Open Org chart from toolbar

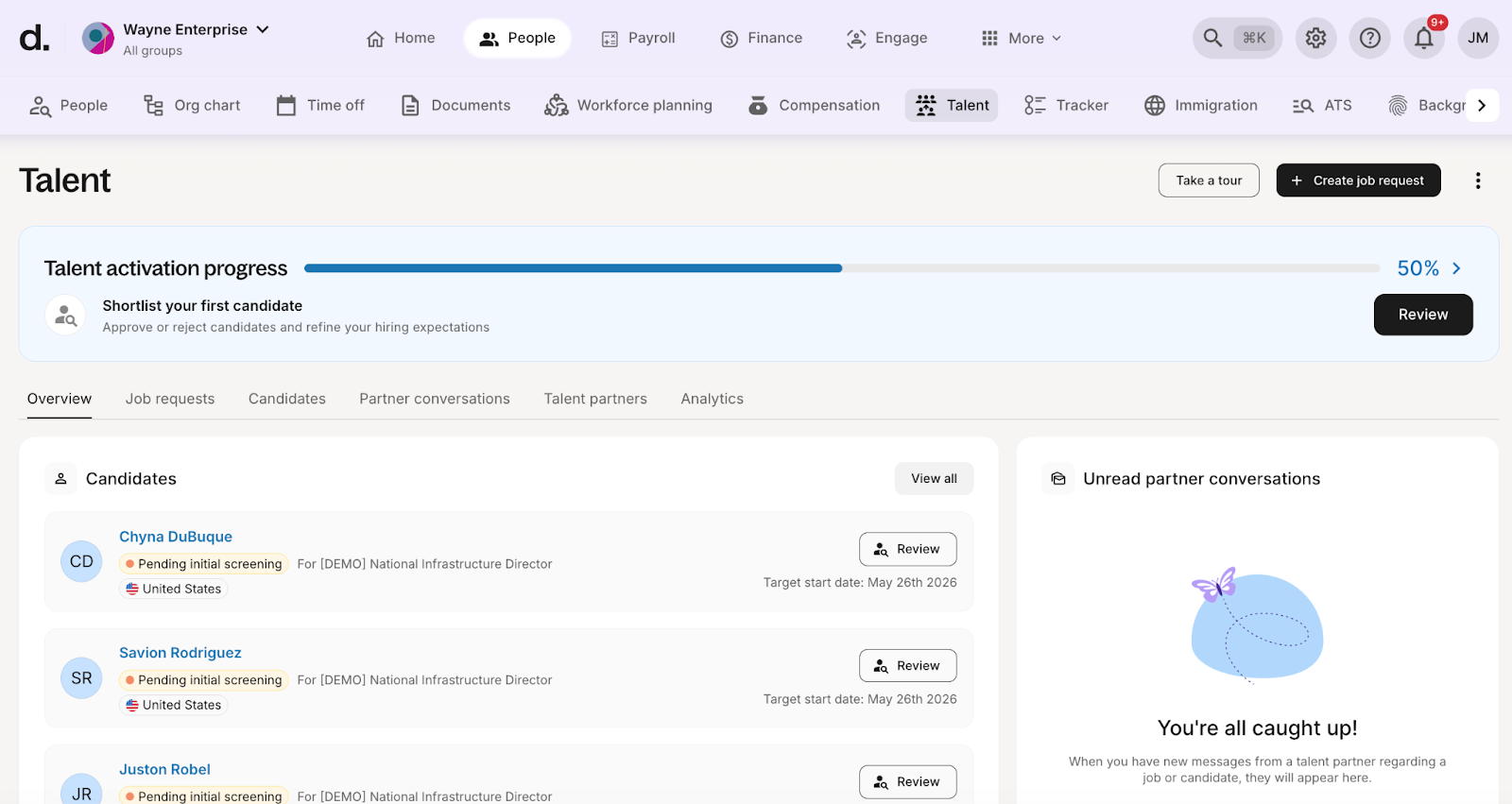coord(192,105)
